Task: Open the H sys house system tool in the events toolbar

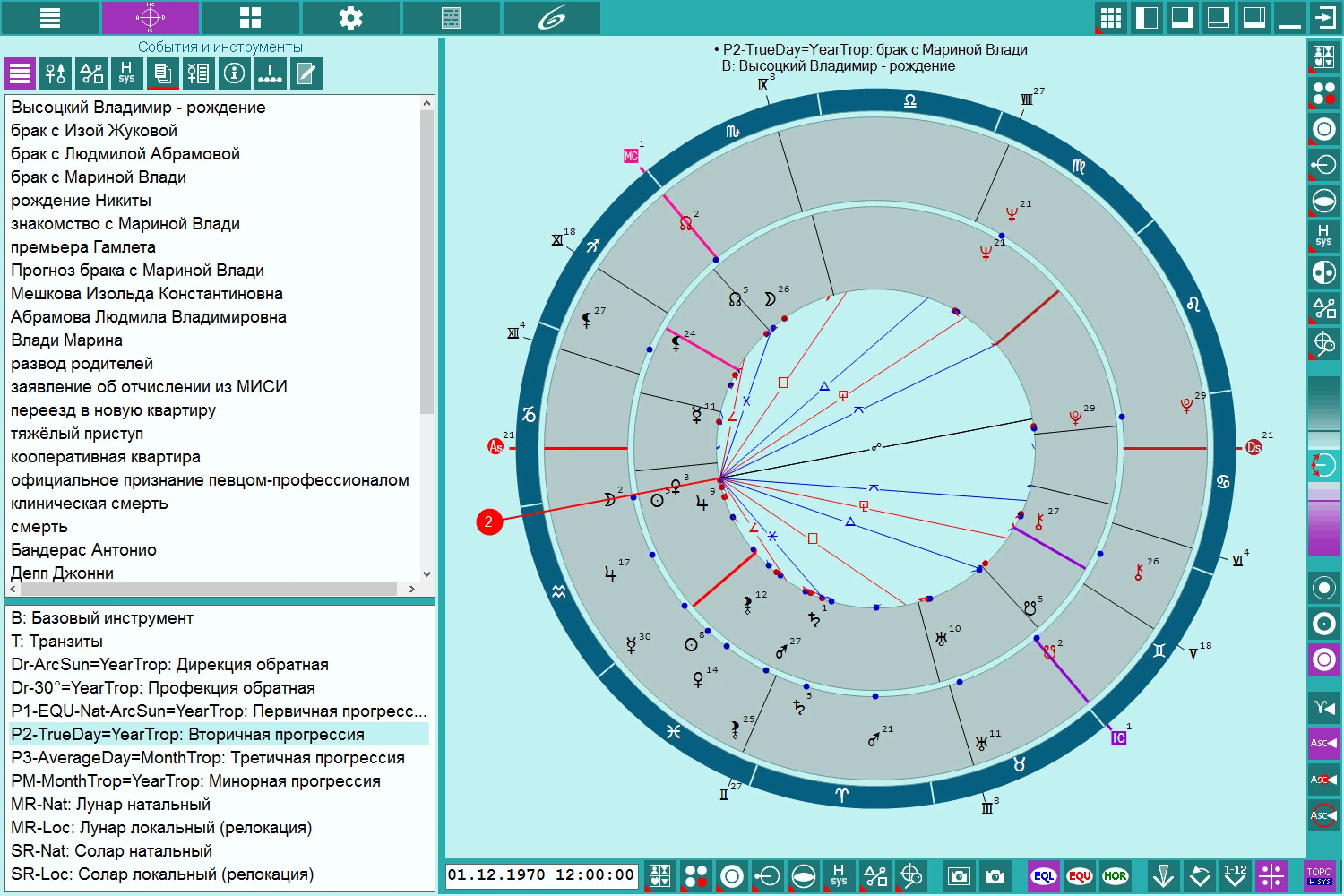Action: (x=127, y=73)
